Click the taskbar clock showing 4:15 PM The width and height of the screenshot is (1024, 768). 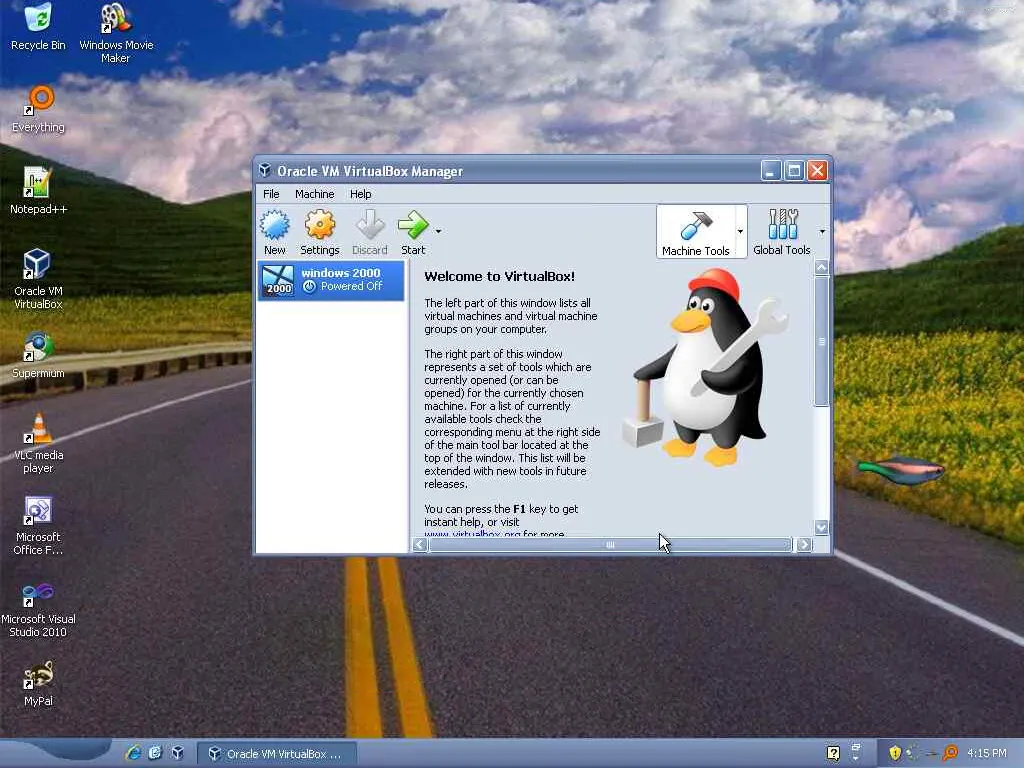pyautogui.click(x=987, y=753)
